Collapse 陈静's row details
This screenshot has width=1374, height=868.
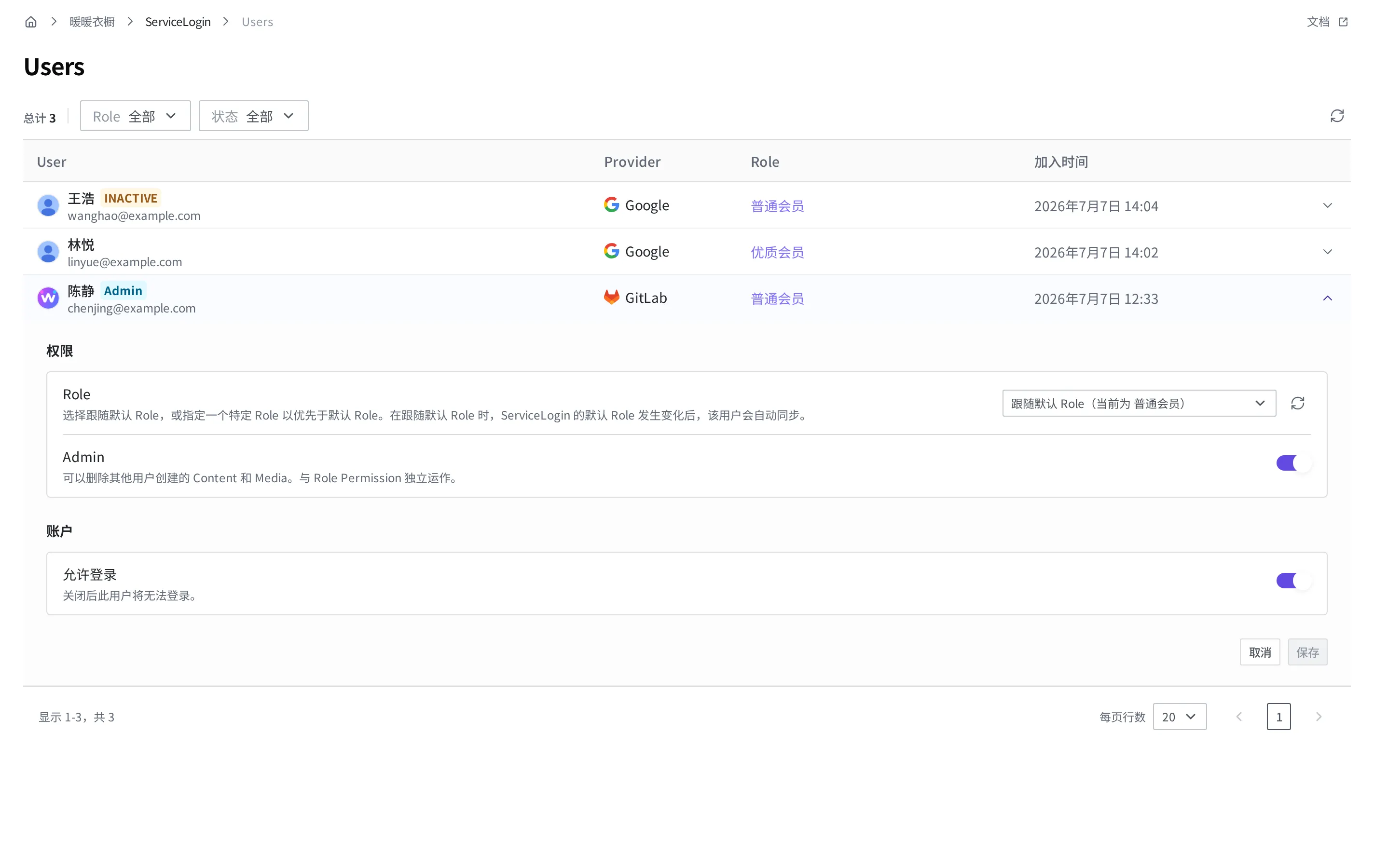pyautogui.click(x=1327, y=298)
